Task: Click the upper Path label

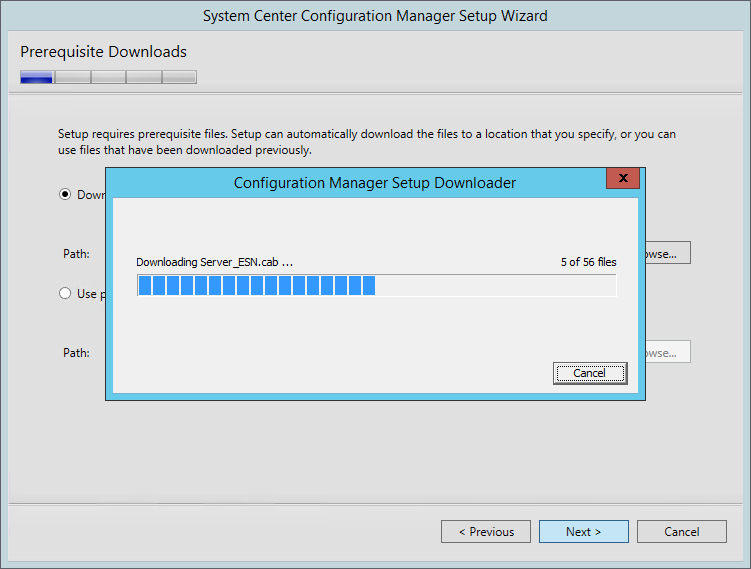Action: click(x=77, y=253)
